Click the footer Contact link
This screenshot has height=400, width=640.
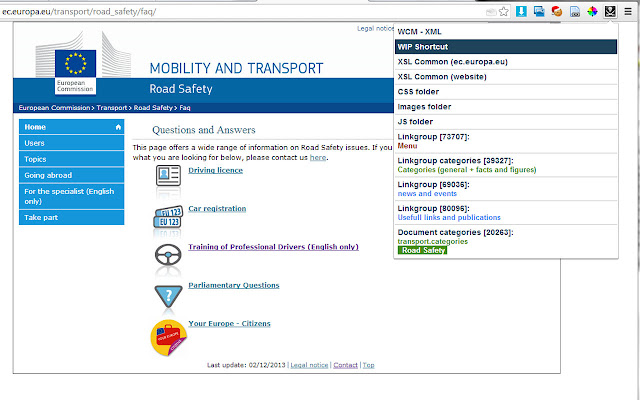point(345,365)
